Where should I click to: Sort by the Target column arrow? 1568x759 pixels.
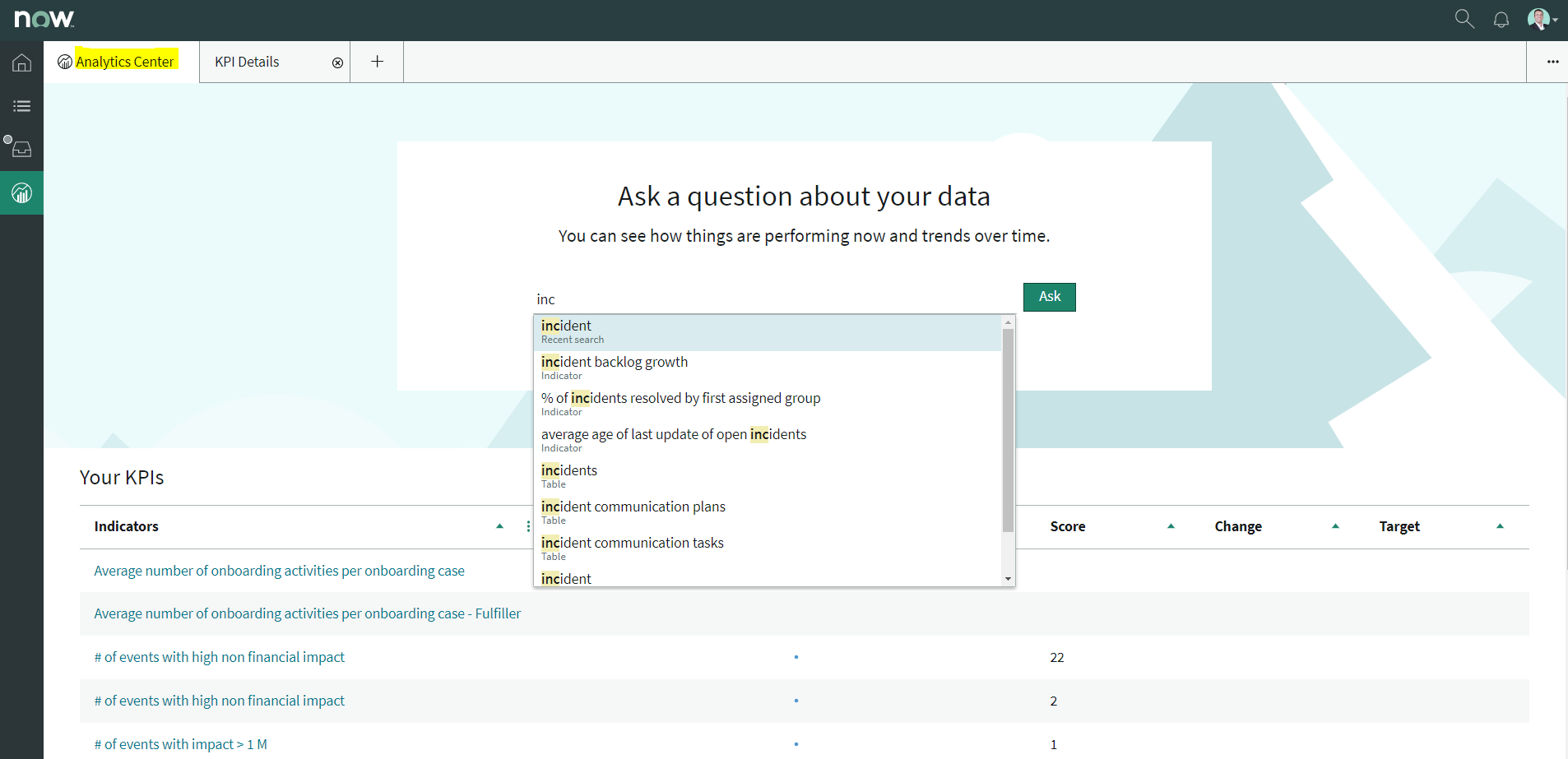[1500, 526]
